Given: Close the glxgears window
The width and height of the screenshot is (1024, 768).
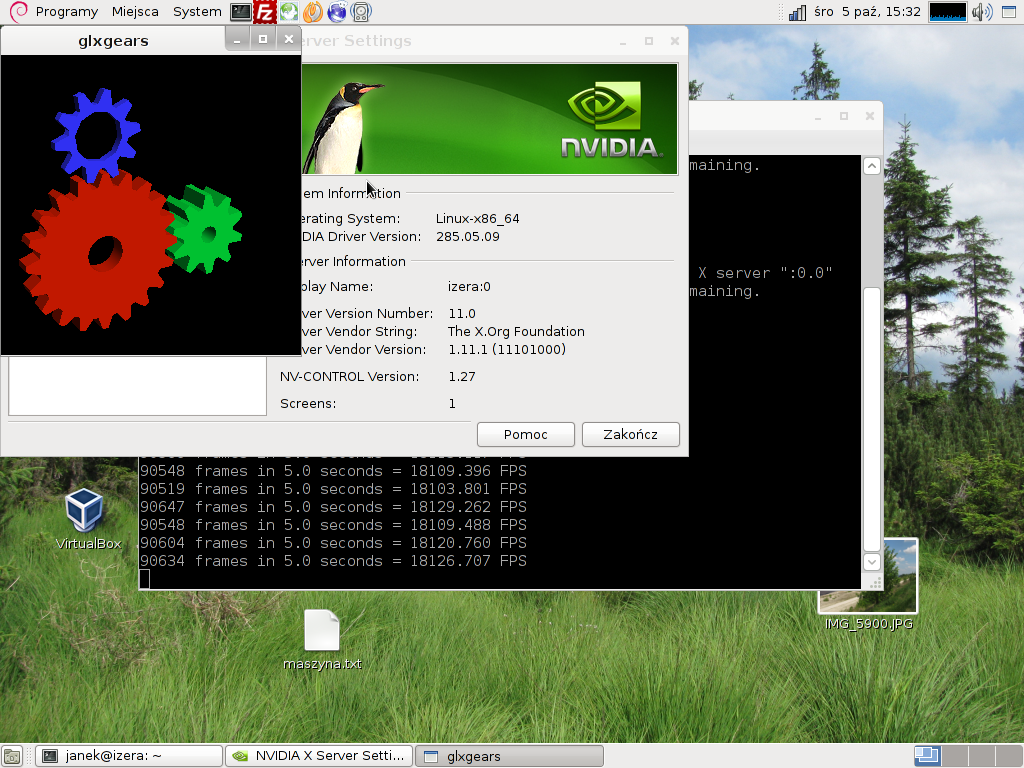Looking at the screenshot, I should (289, 40).
